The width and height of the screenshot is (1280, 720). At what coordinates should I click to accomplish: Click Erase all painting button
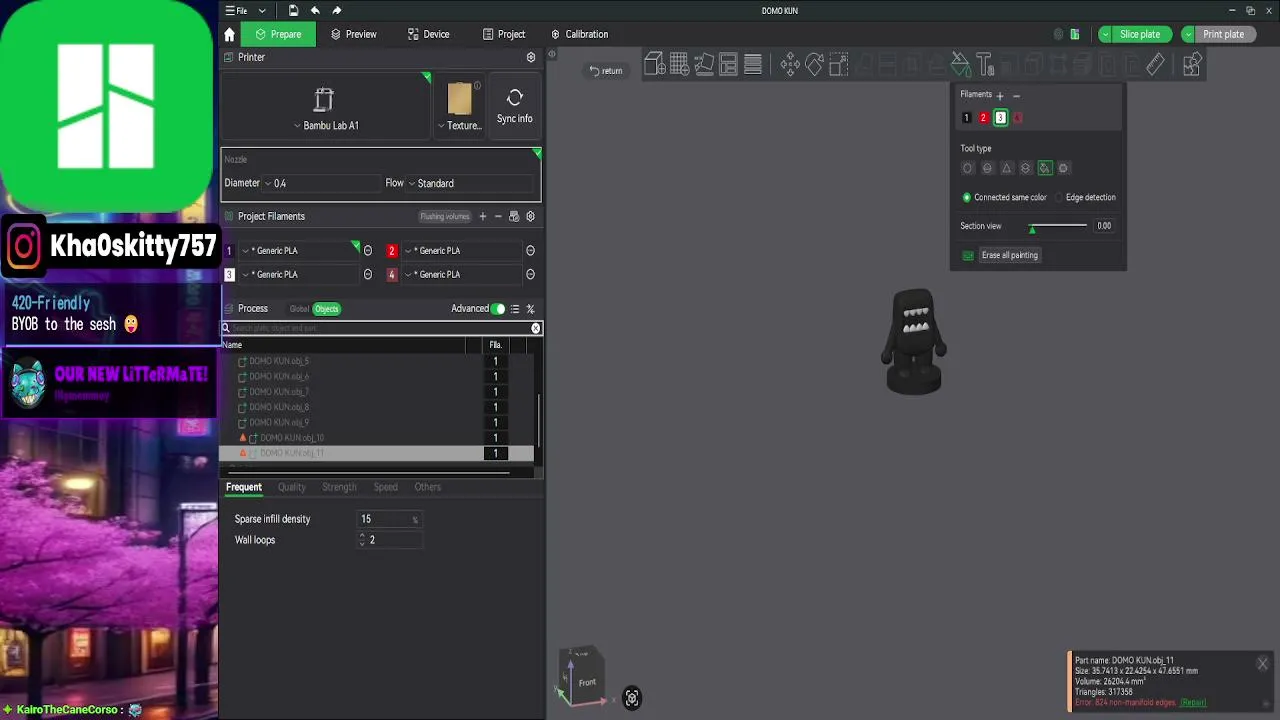pyautogui.click(x=1010, y=255)
